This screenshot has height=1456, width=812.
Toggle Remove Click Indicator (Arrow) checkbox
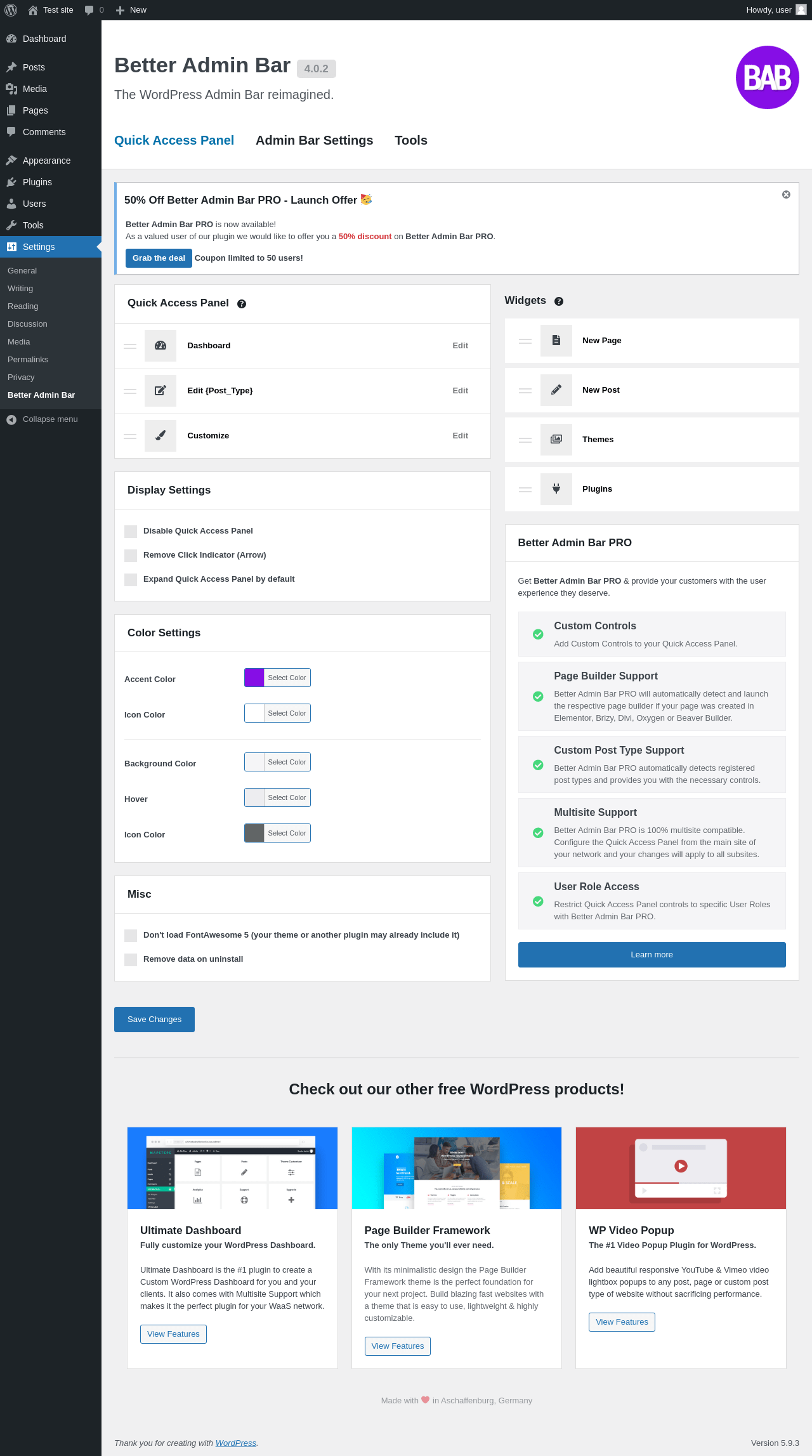coord(131,556)
